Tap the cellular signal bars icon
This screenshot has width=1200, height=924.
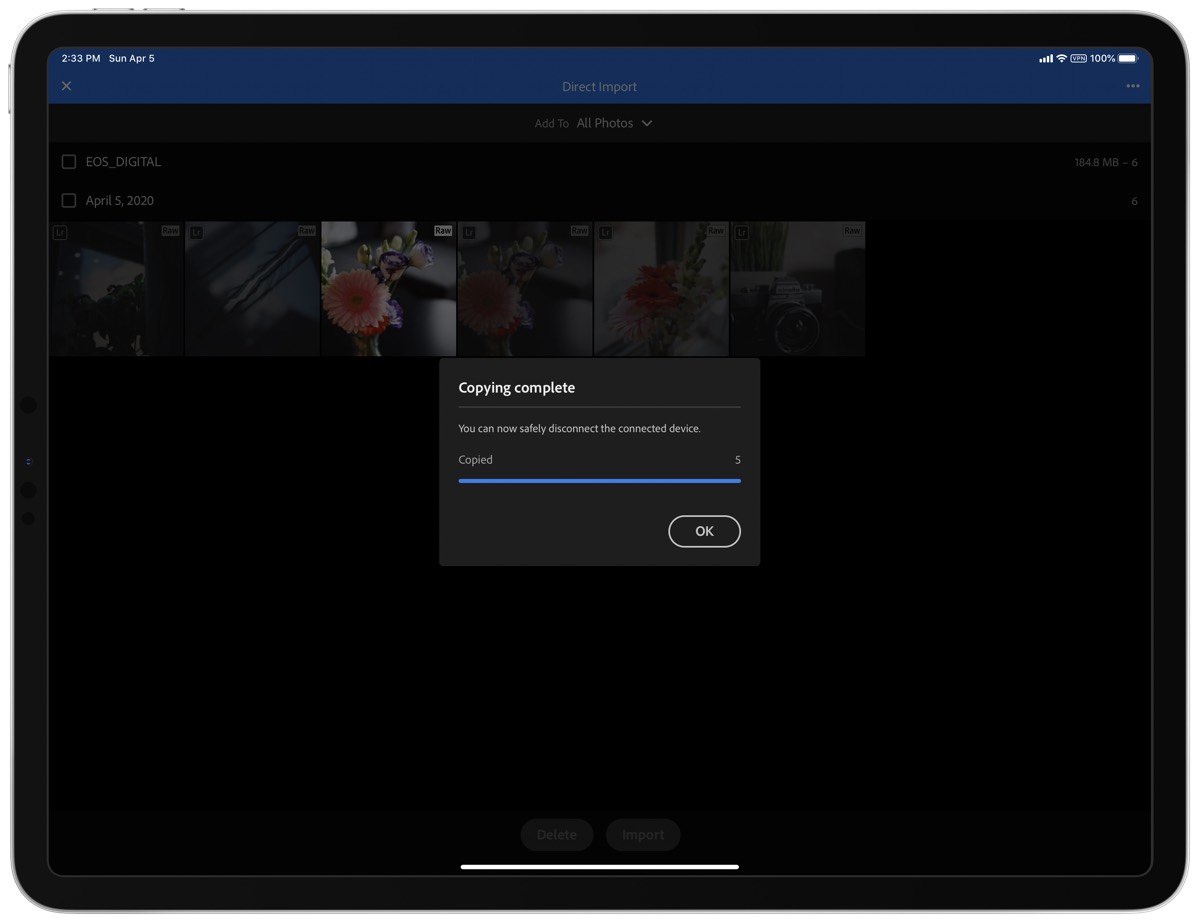(x=1045, y=59)
